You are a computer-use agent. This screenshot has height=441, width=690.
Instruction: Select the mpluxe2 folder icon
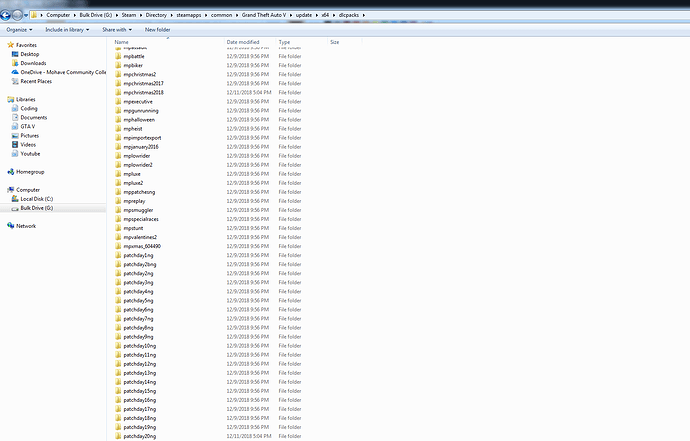pos(118,183)
